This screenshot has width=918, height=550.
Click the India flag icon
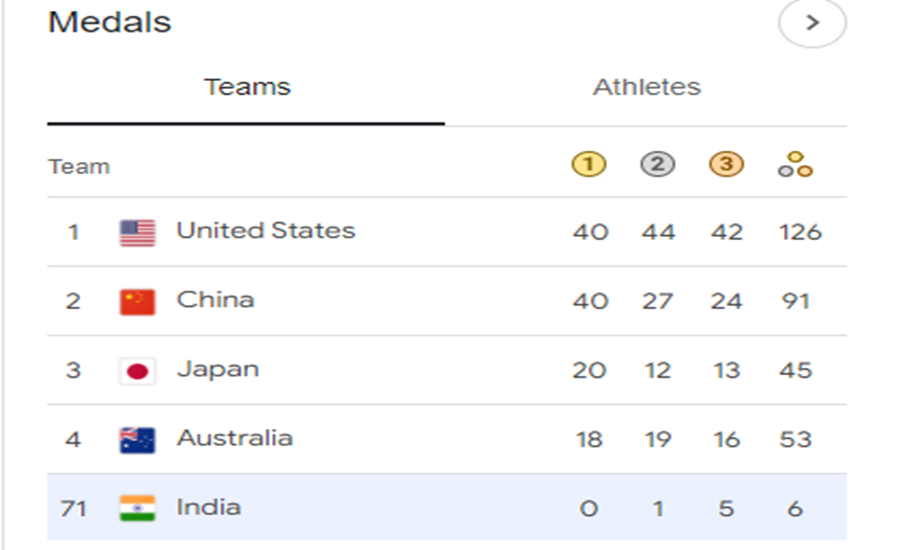(x=137, y=508)
